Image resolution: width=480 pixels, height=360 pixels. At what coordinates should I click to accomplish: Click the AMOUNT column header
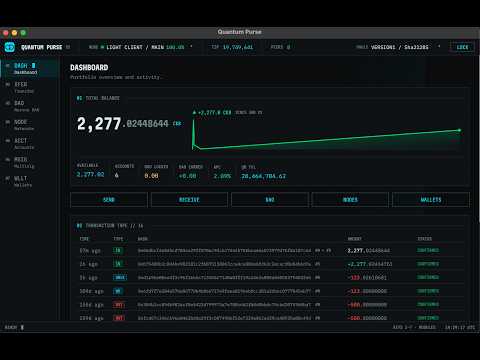(355, 239)
